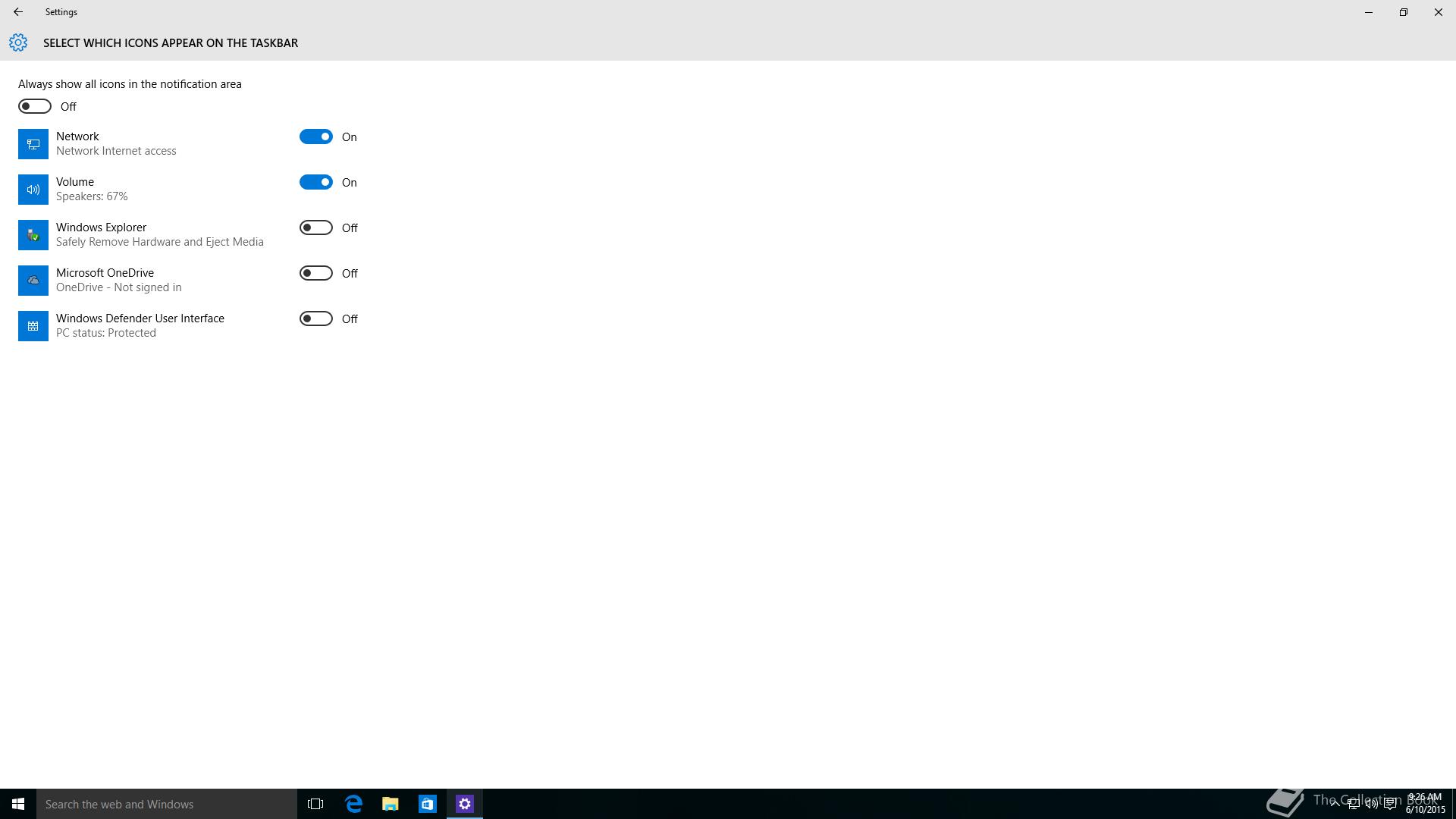Open Microsoft Edge from the taskbar
The width and height of the screenshot is (1456, 819).
tap(353, 804)
